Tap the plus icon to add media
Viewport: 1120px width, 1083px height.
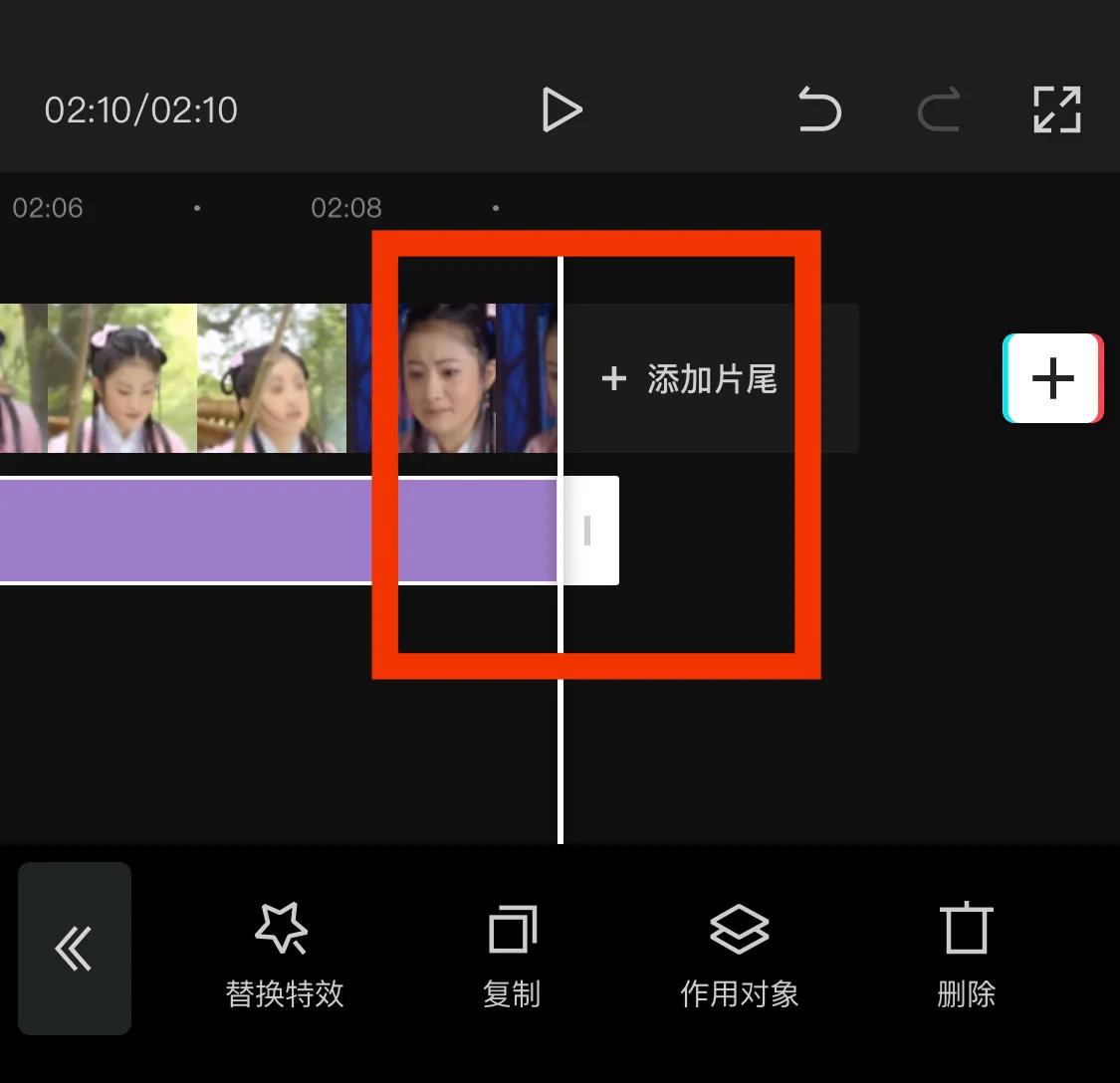click(x=1052, y=378)
